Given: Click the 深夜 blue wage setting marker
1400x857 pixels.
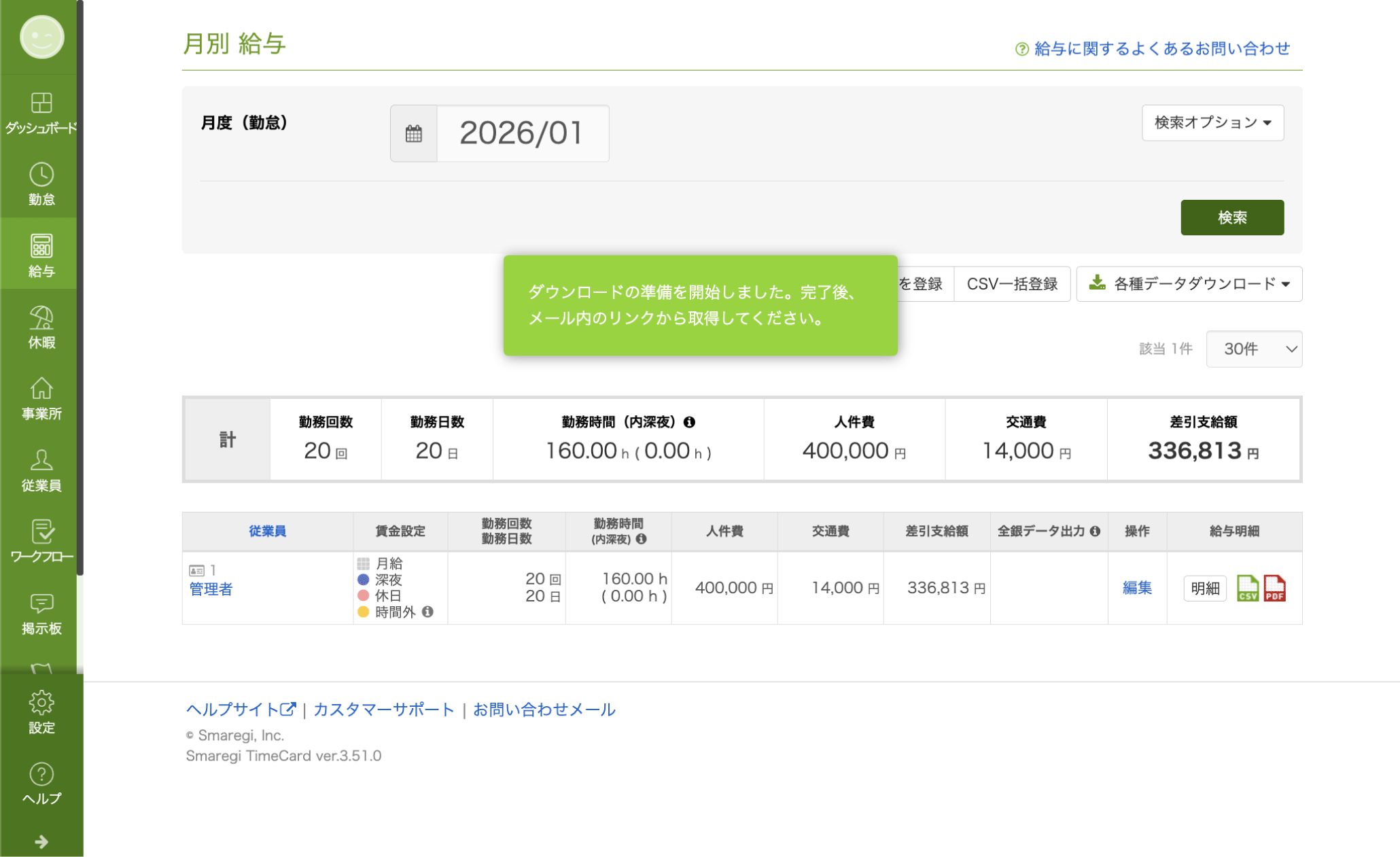Looking at the screenshot, I should [x=364, y=580].
